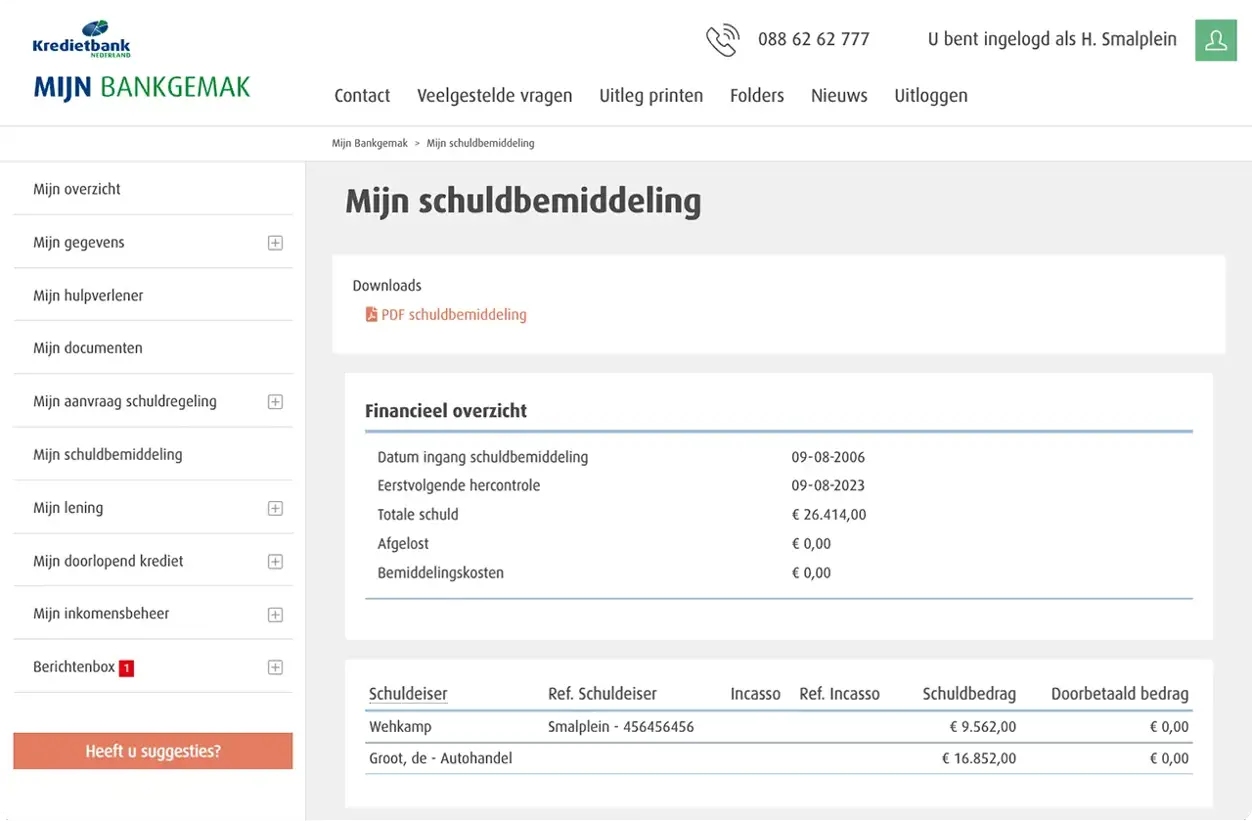This screenshot has width=1252, height=821.
Task: Expand the Mijn inkomensbeheer plus icon
Action: (x=275, y=615)
